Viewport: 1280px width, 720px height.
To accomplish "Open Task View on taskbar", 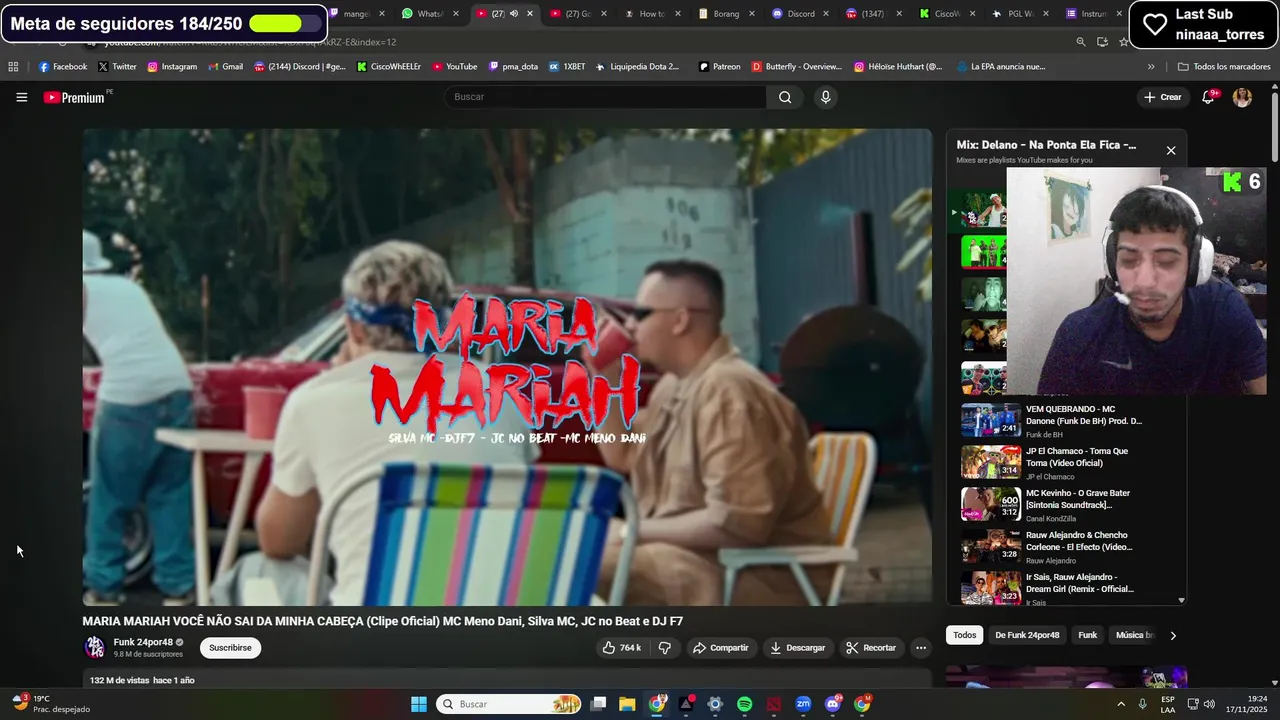I will [x=598, y=704].
